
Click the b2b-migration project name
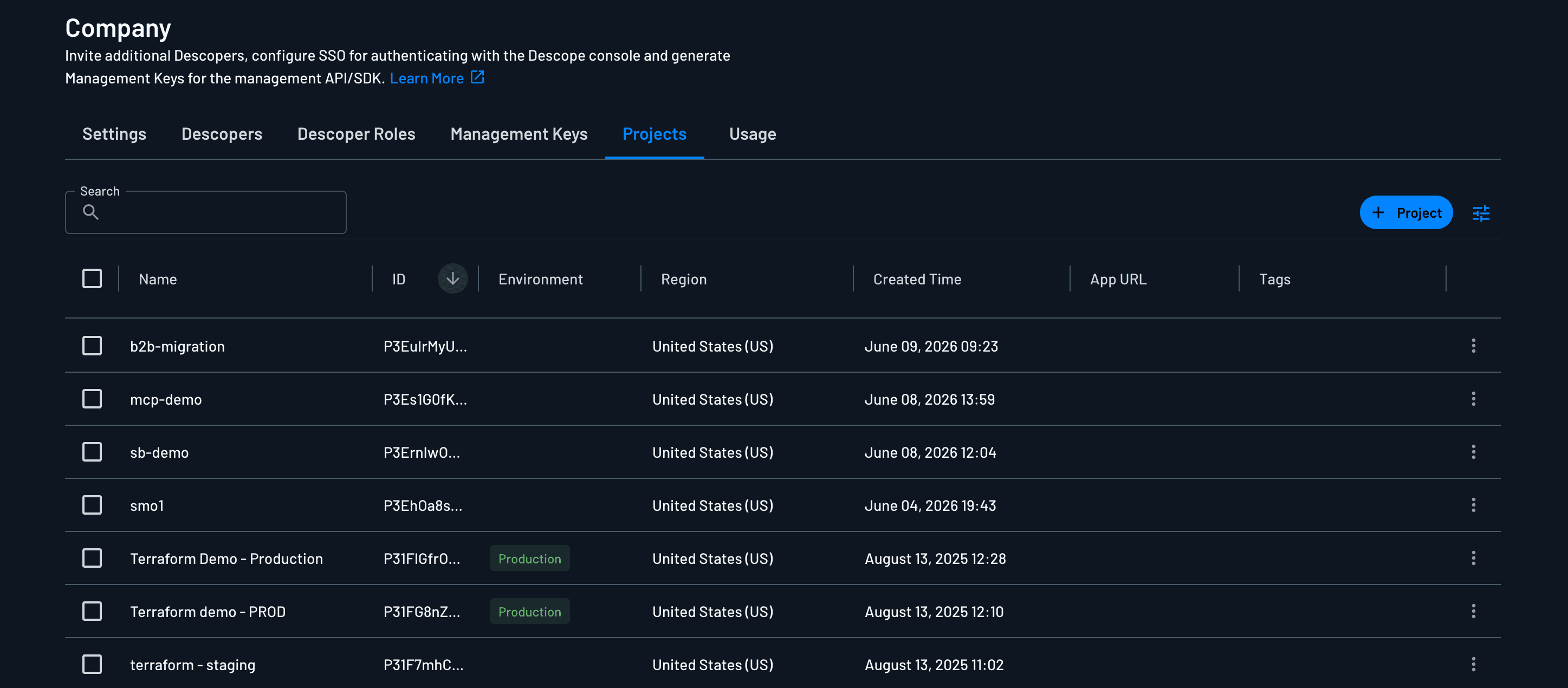coord(177,346)
